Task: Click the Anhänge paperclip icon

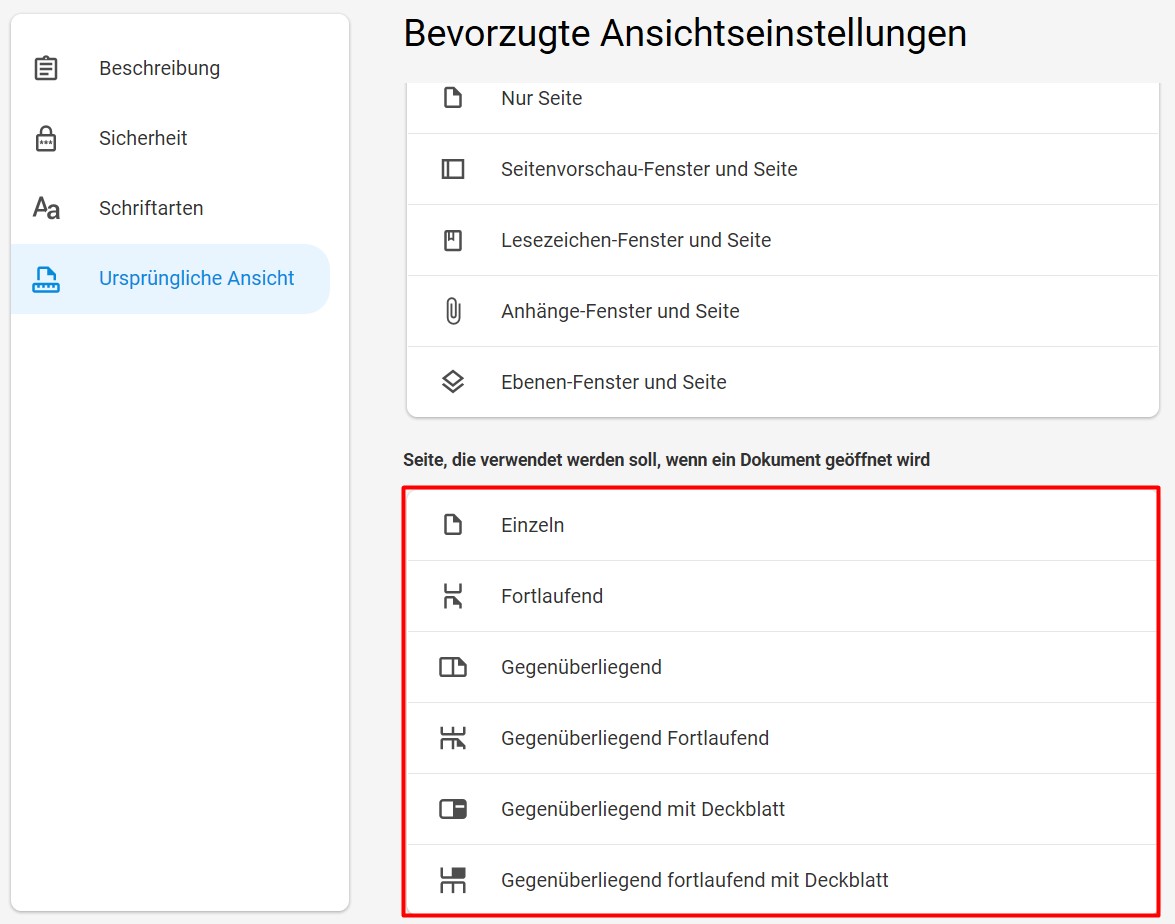Action: (453, 310)
